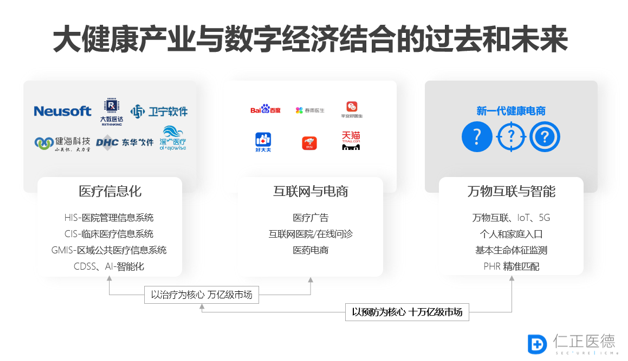Click the Baidu logo

265,109
